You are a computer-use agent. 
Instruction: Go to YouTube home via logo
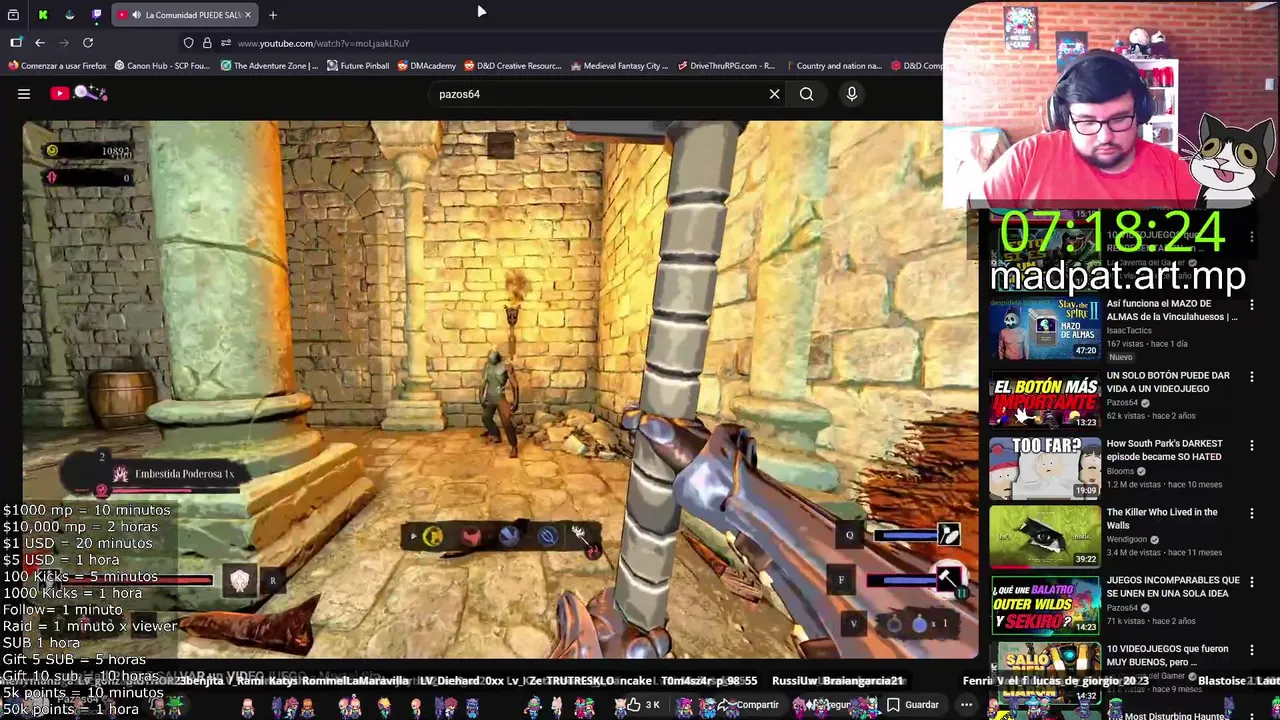[x=78, y=93]
